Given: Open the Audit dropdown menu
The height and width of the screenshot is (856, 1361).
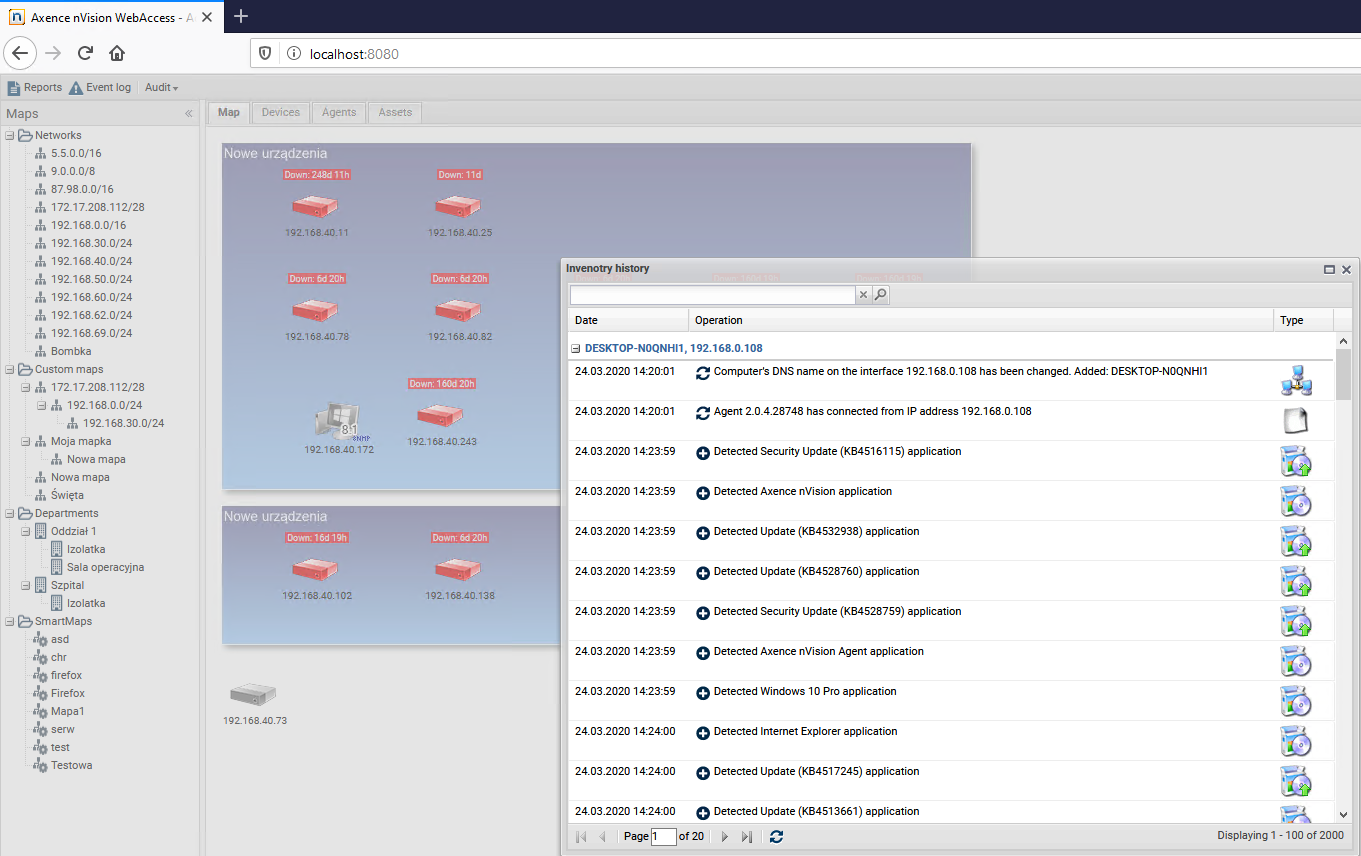Looking at the screenshot, I should pos(161,88).
